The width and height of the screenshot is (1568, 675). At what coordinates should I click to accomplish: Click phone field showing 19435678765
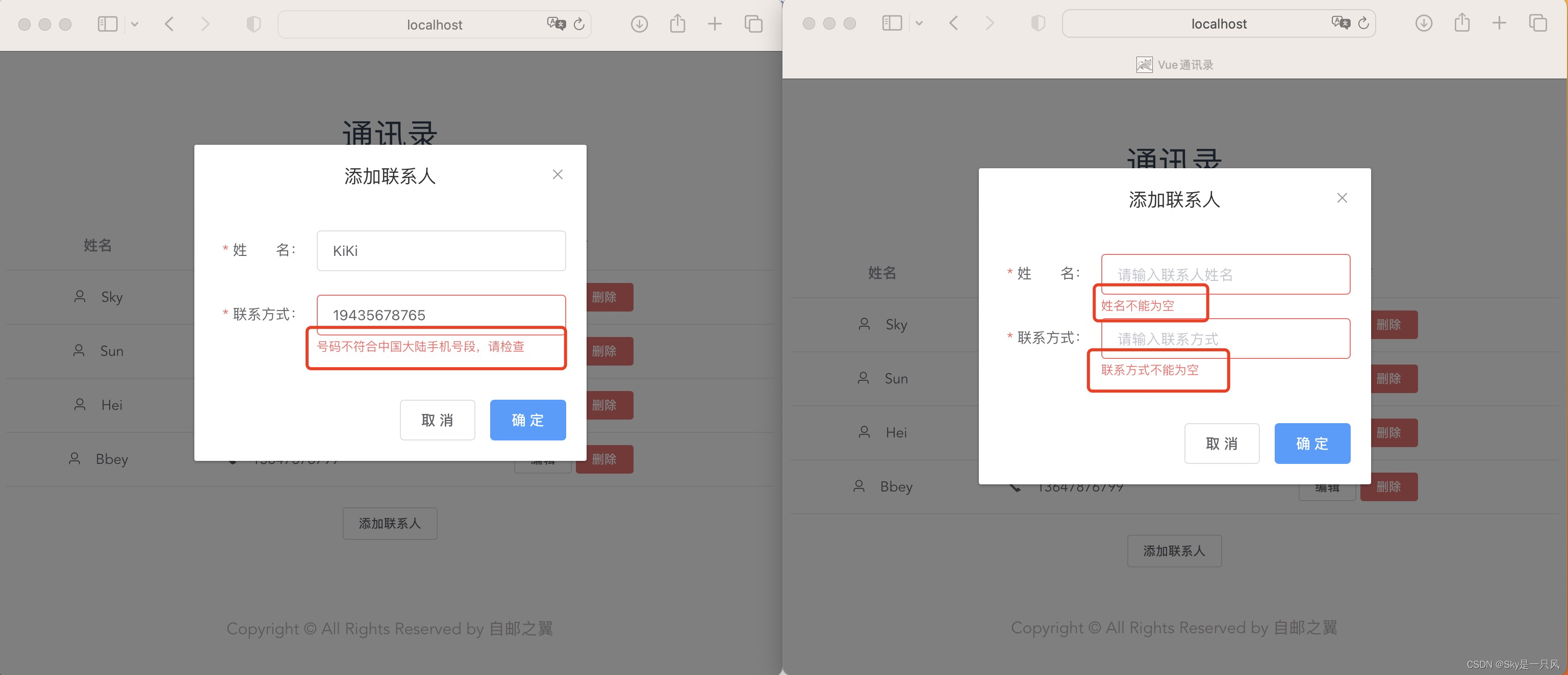tap(441, 313)
